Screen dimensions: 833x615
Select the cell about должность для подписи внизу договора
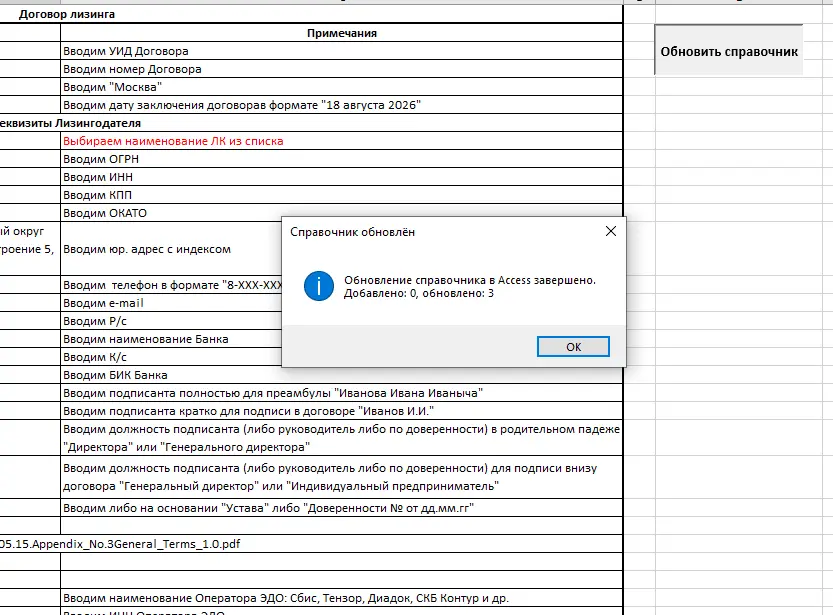pyautogui.click(x=342, y=477)
